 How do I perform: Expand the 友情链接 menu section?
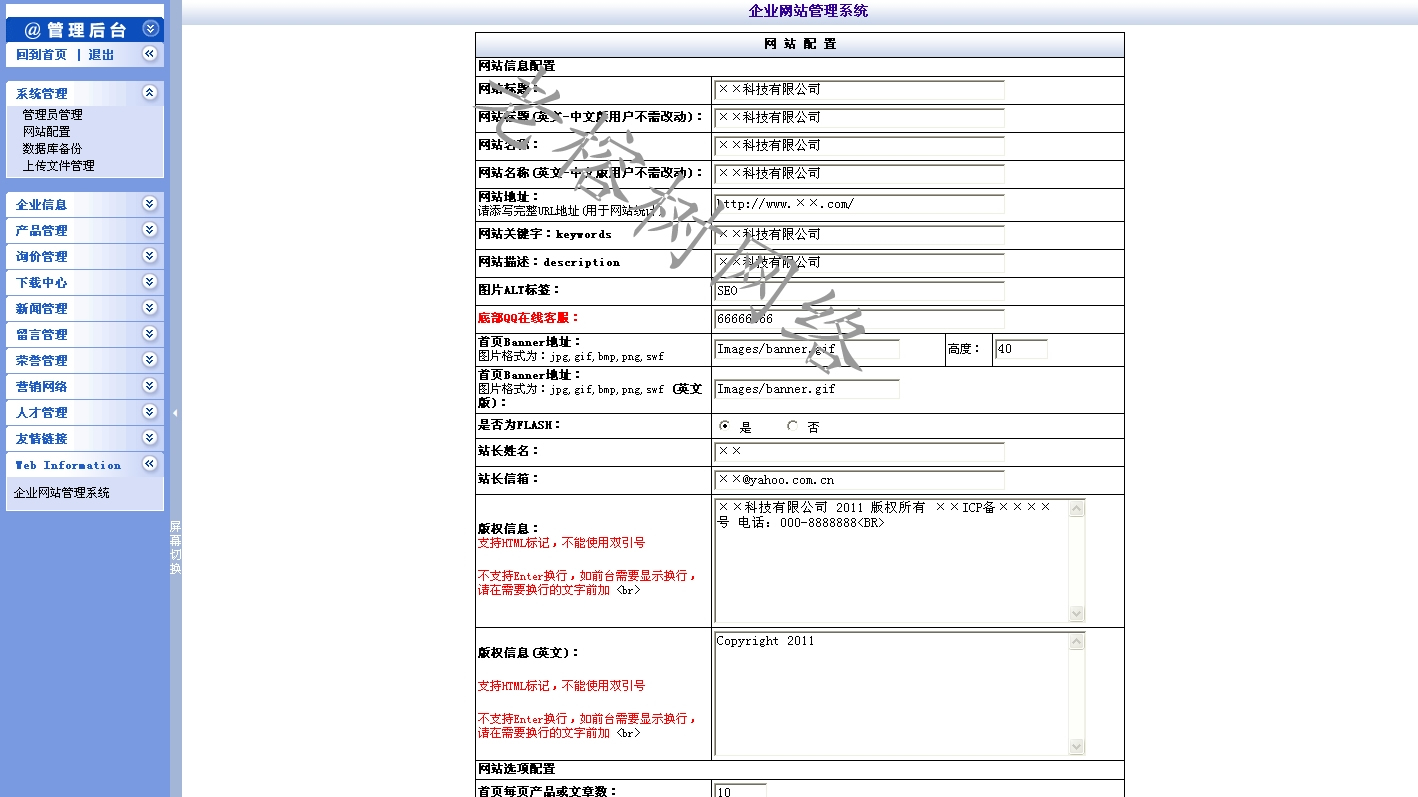point(150,438)
